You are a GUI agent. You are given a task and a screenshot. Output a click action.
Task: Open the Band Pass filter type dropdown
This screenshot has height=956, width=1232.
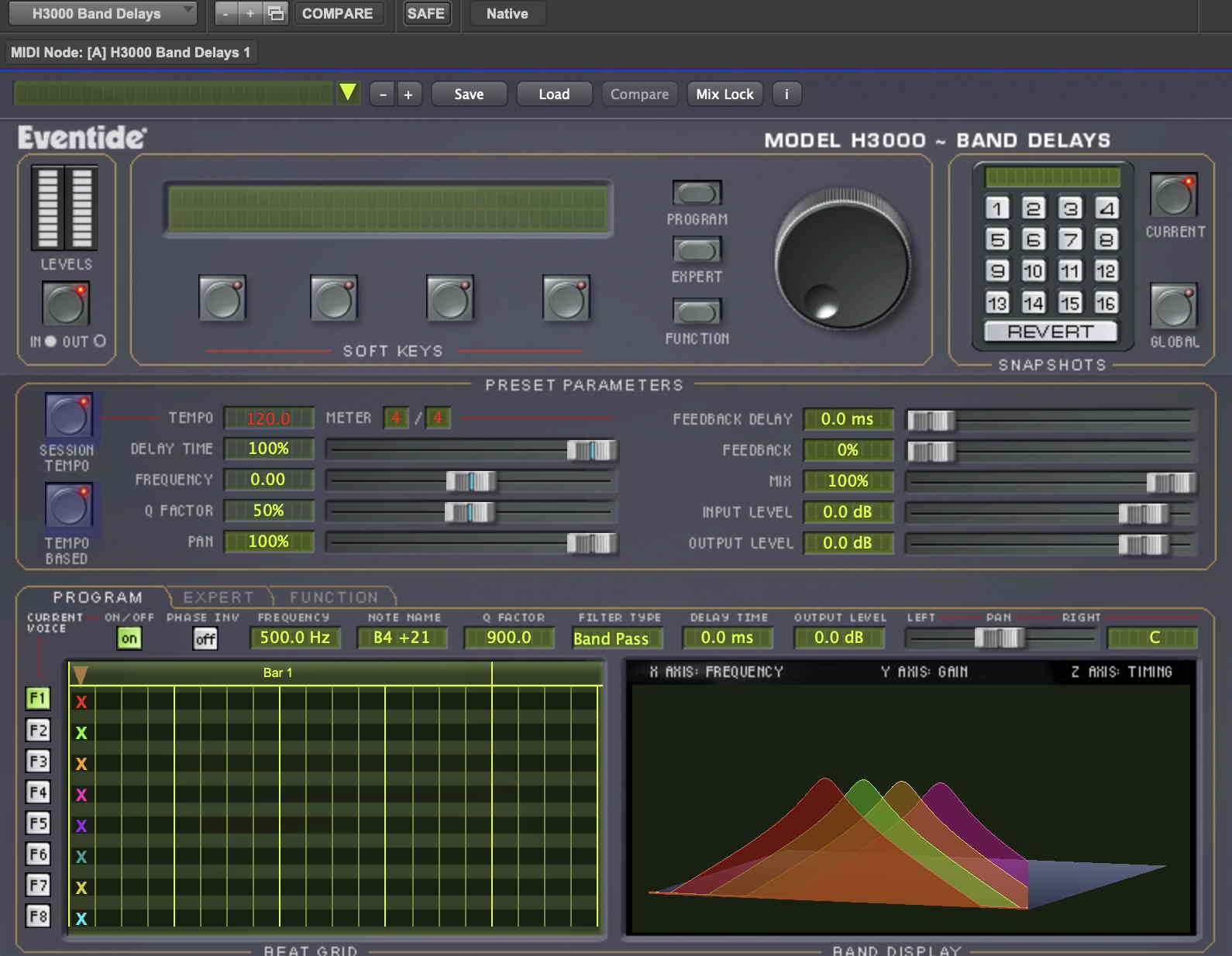(x=617, y=638)
